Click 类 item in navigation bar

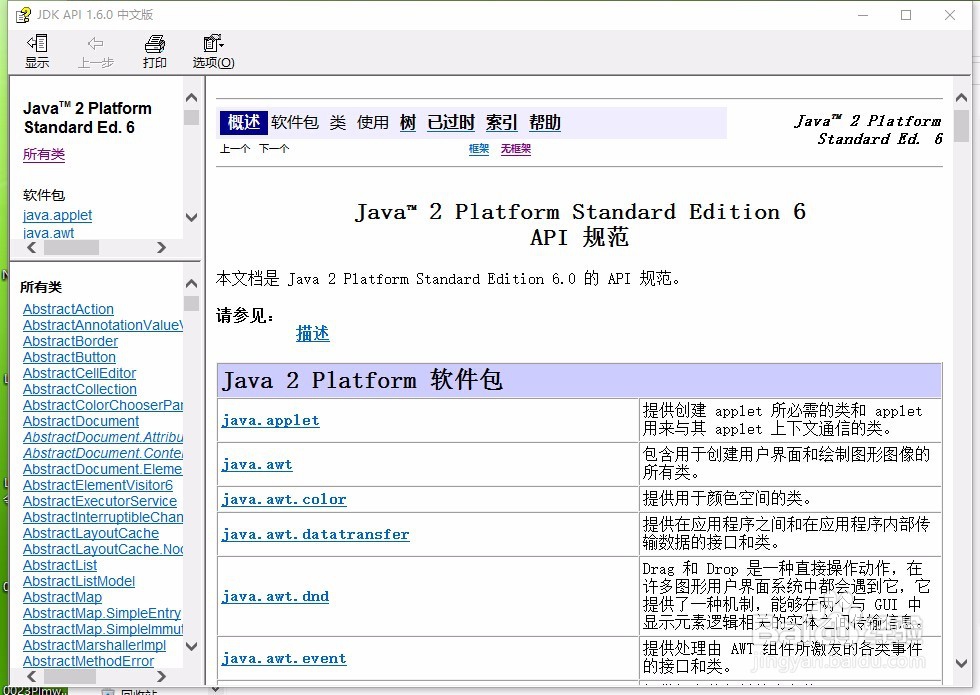pos(338,122)
